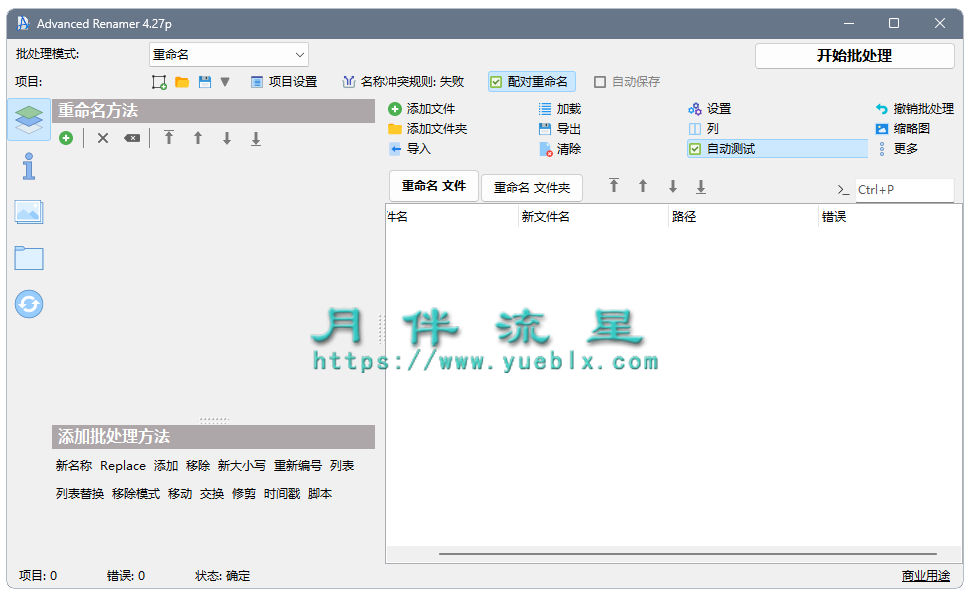Open the 添加文件 menu

point(422,109)
